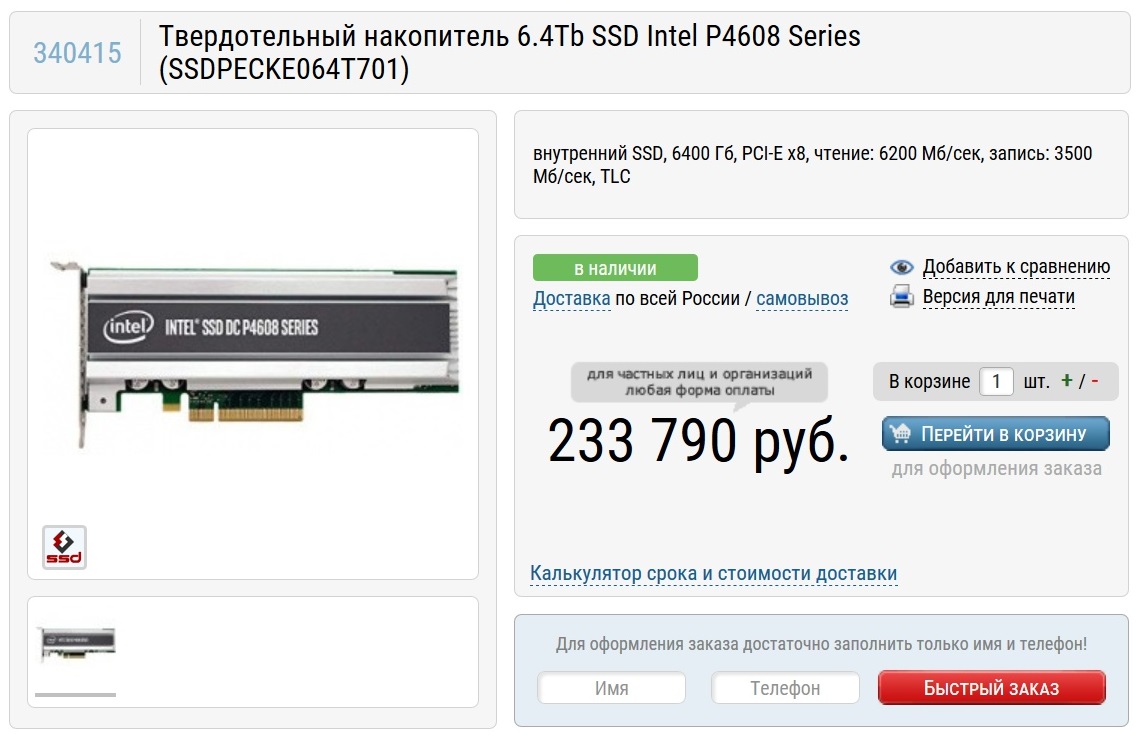
Task: Click the cart quantity field
Action: [x=996, y=381]
